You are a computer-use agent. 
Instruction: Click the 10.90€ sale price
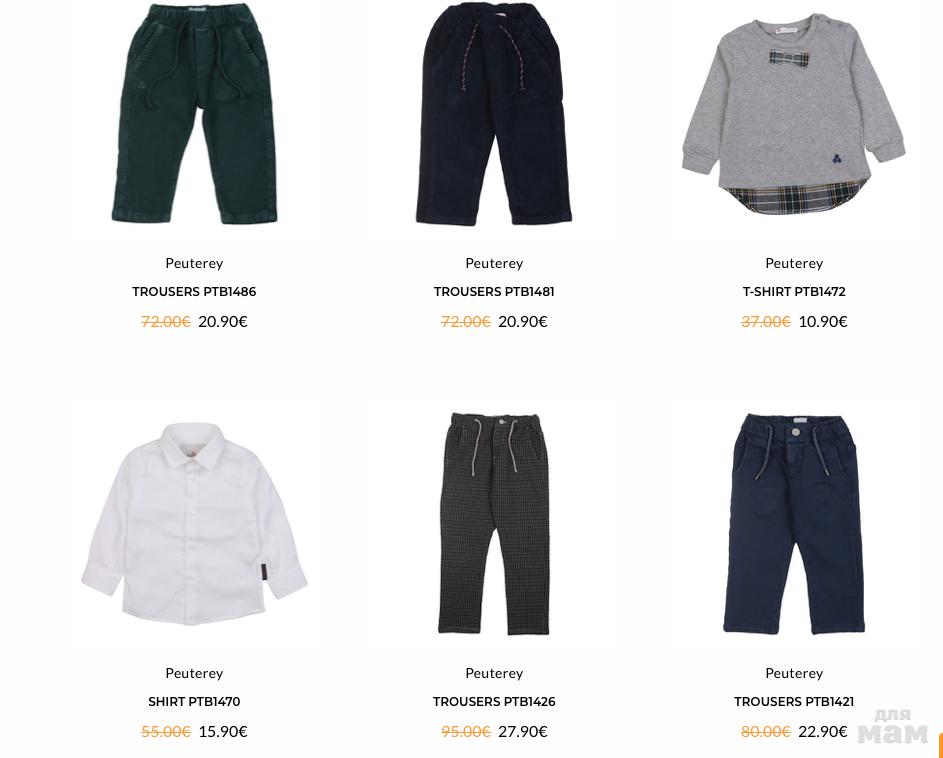pos(823,322)
